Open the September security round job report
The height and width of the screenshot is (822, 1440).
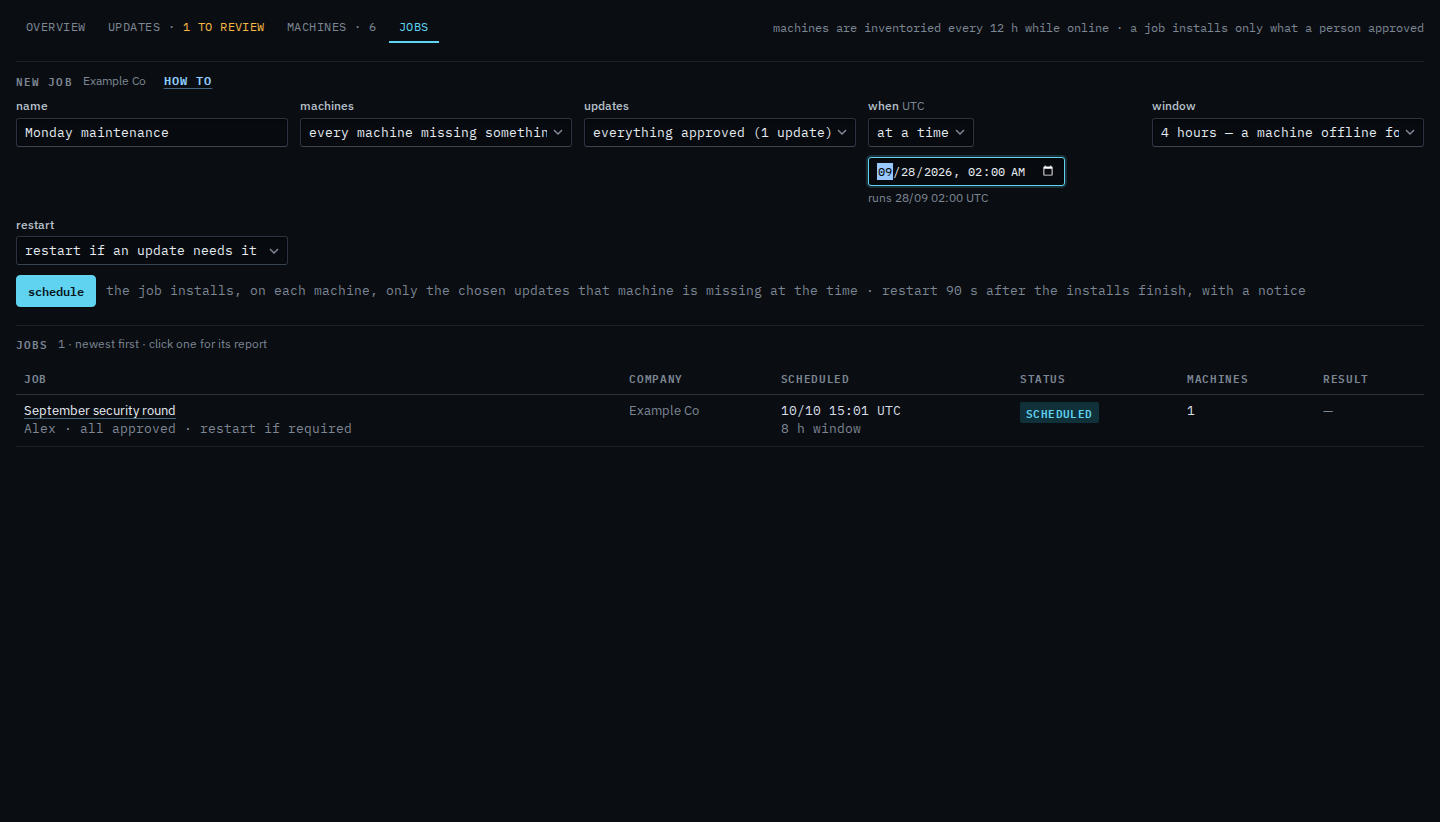tap(100, 410)
